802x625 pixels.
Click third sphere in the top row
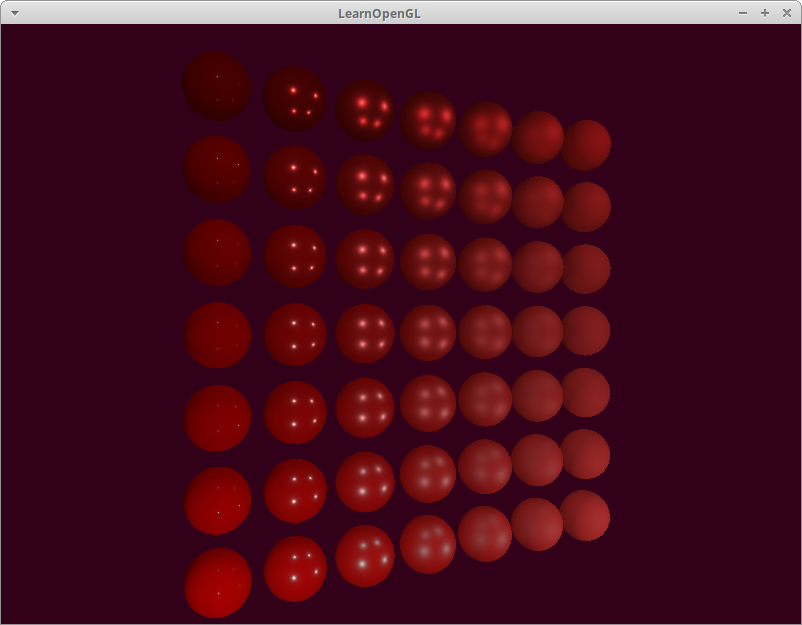click(365, 110)
